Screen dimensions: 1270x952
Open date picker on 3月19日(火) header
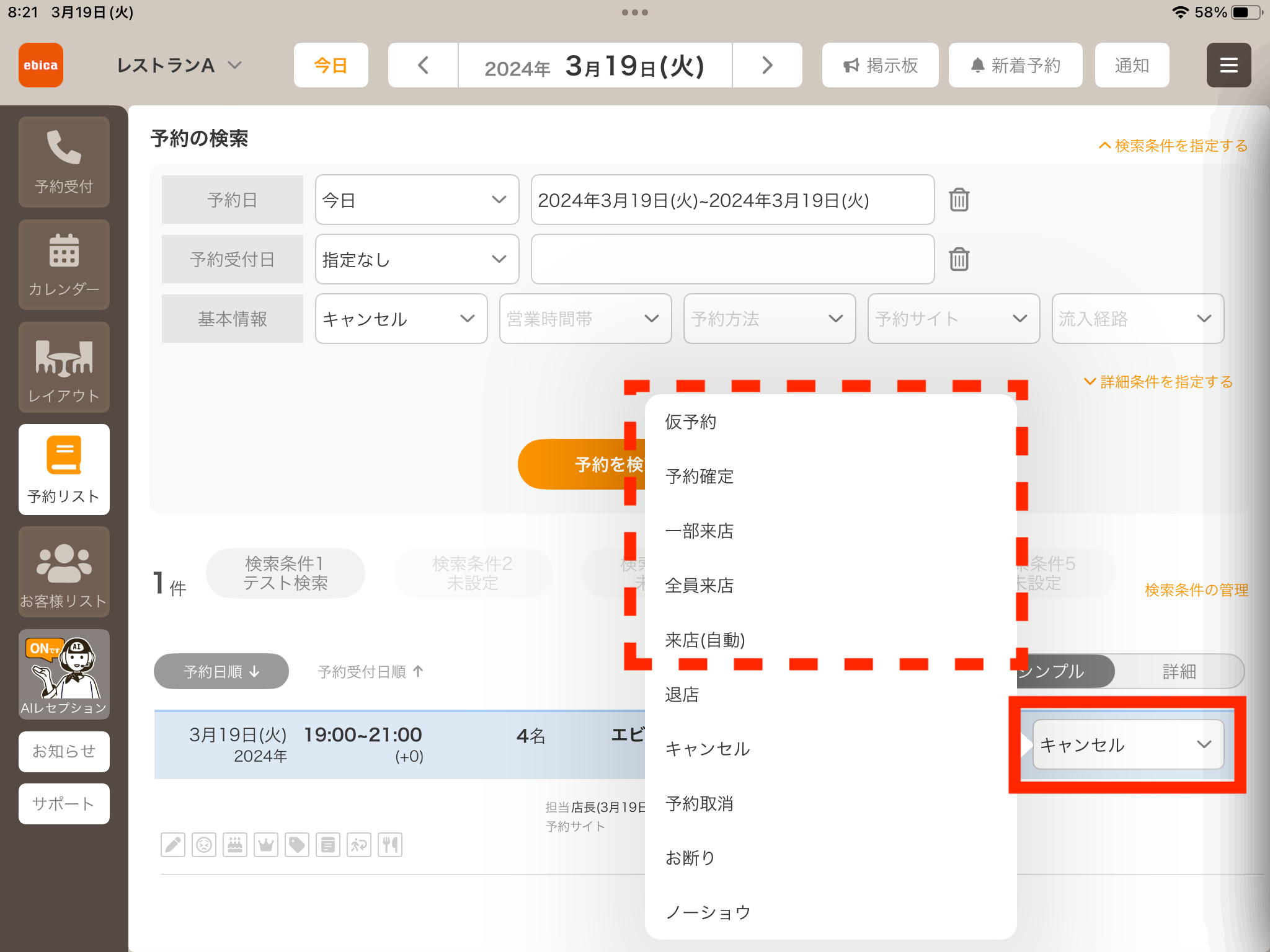pos(595,65)
